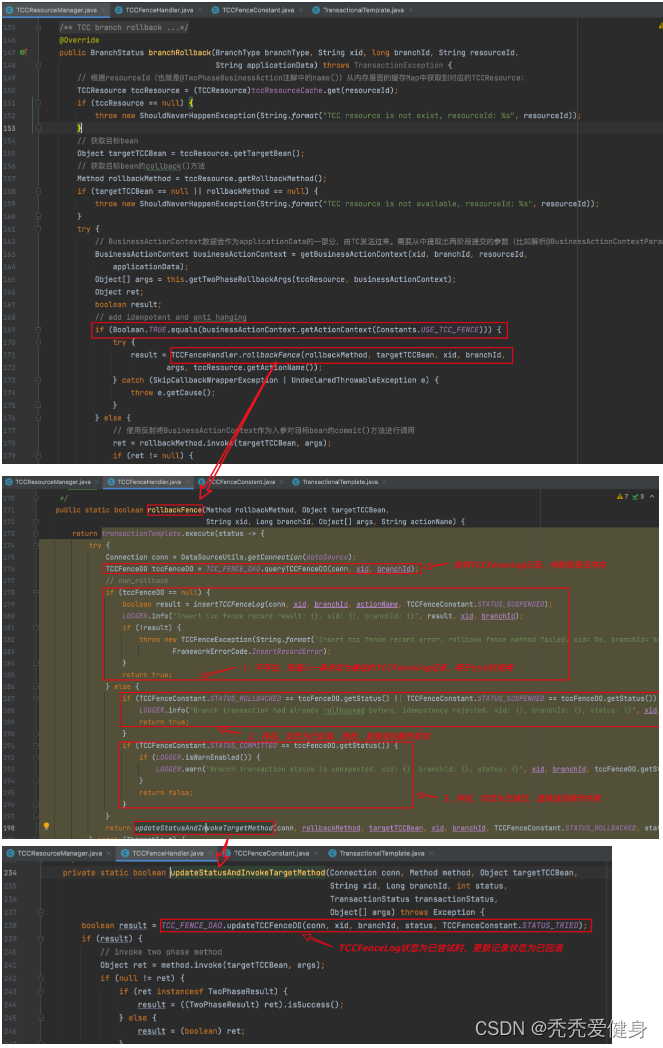This screenshot has height=1048, width=663.
Task: Select TransactionalTemplate.java tab in top editor
Action: tap(363, 10)
